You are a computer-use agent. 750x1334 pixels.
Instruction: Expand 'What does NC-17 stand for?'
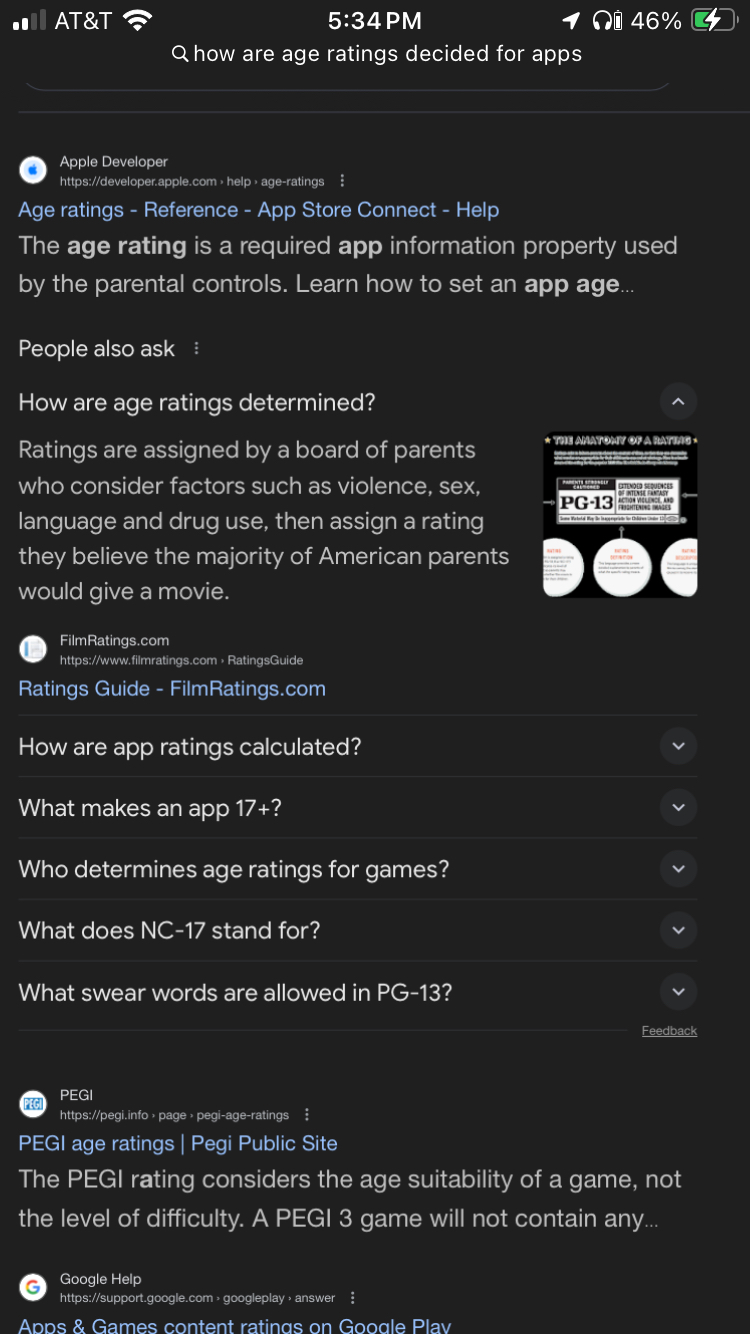click(678, 930)
